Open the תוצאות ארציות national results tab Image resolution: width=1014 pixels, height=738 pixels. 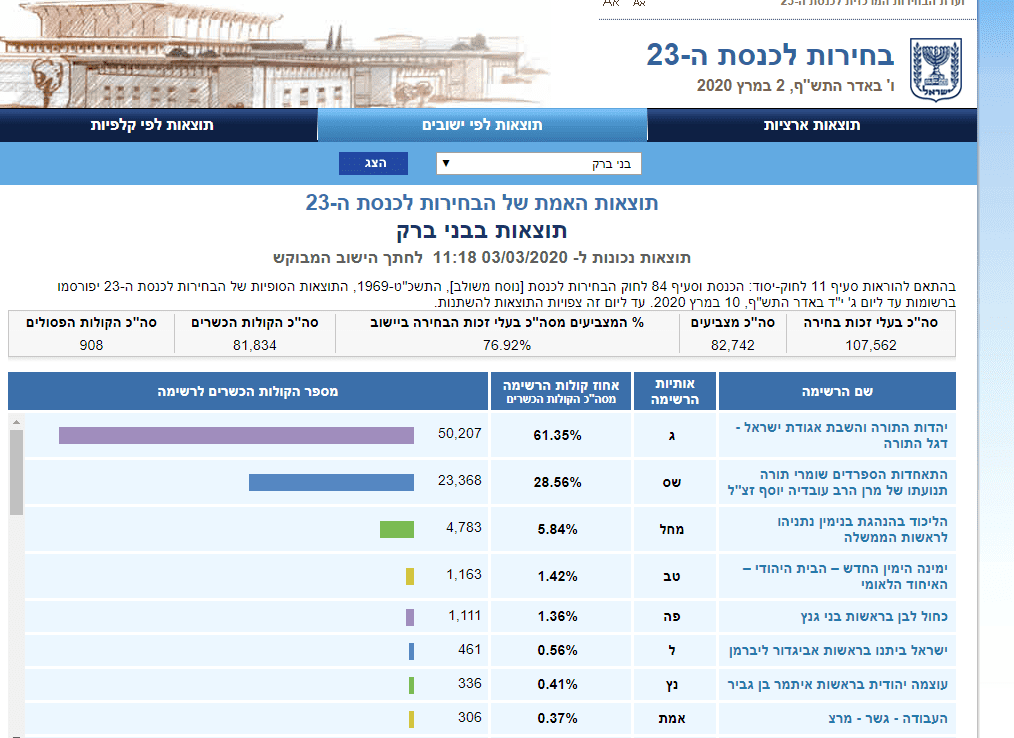click(x=812, y=125)
